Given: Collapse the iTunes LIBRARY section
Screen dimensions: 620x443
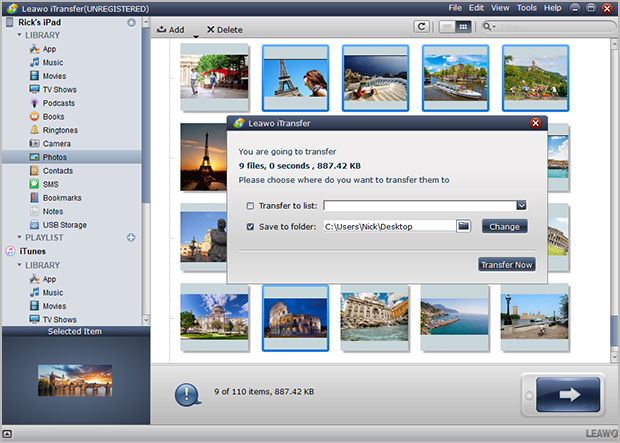Looking at the screenshot, I should 19,265.
